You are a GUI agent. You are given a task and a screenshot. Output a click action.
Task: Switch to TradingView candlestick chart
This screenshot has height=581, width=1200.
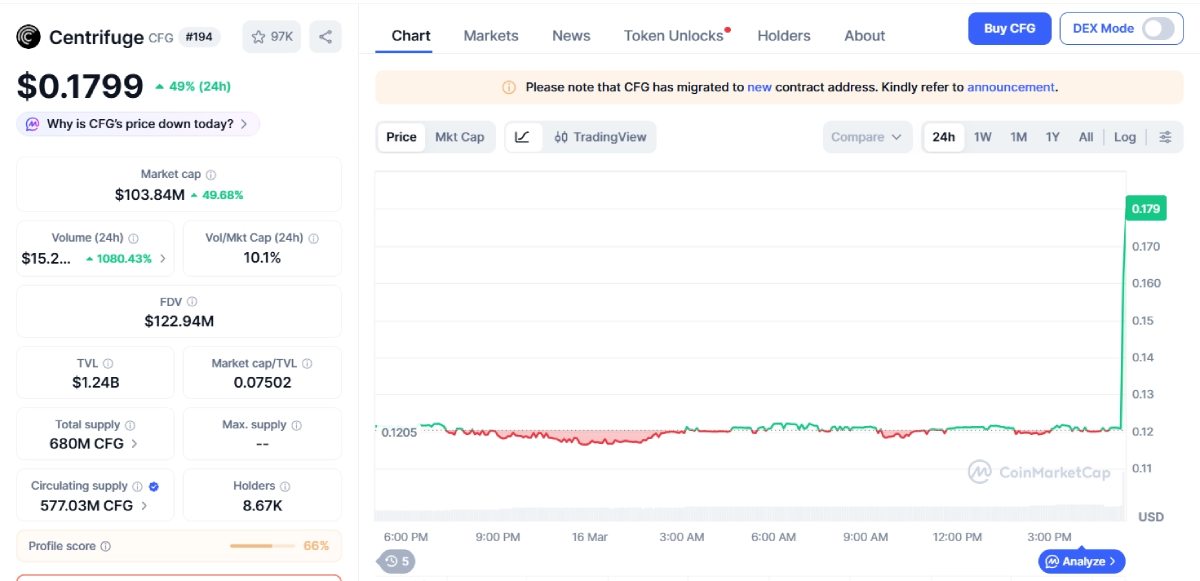600,137
